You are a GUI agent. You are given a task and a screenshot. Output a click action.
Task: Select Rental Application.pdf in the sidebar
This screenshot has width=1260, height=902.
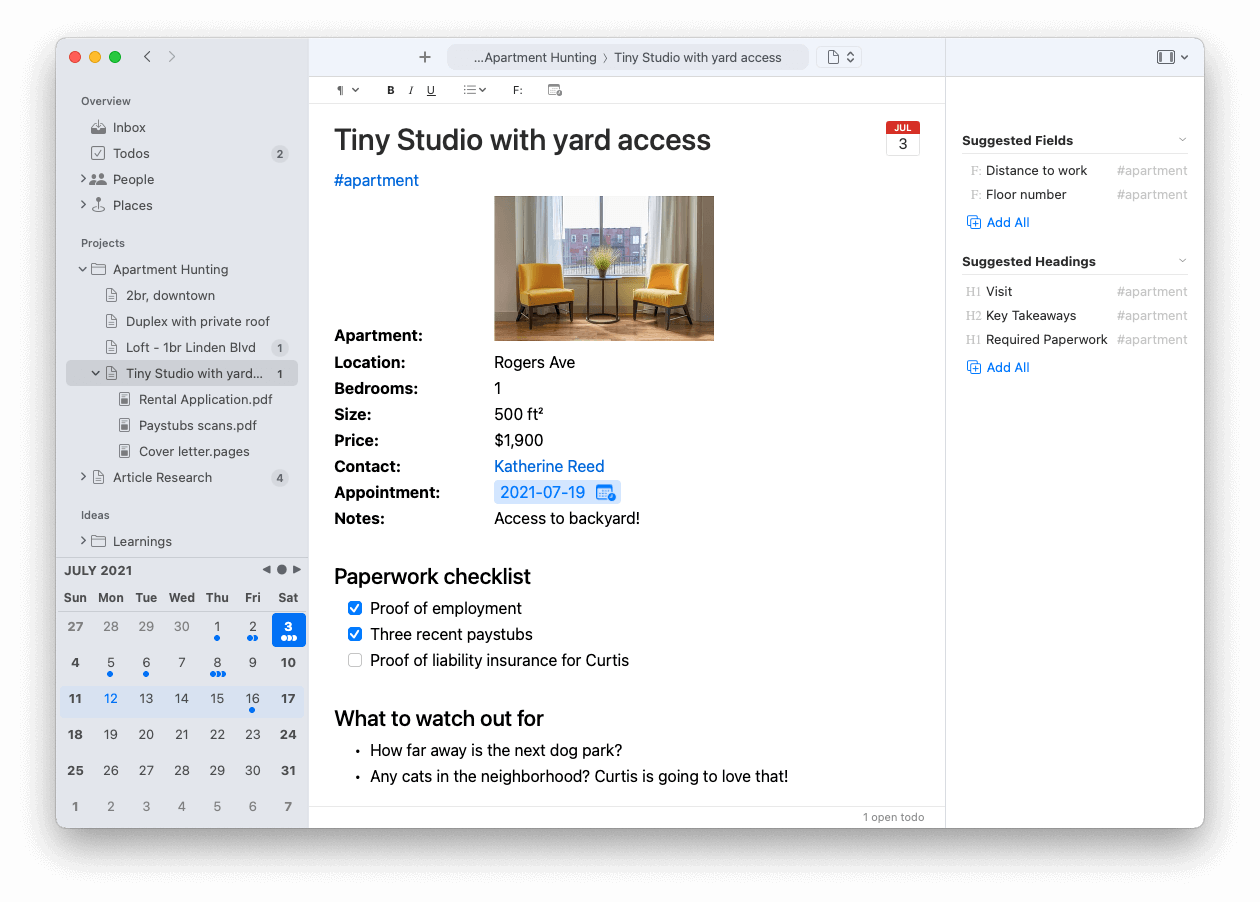pyautogui.click(x=204, y=399)
